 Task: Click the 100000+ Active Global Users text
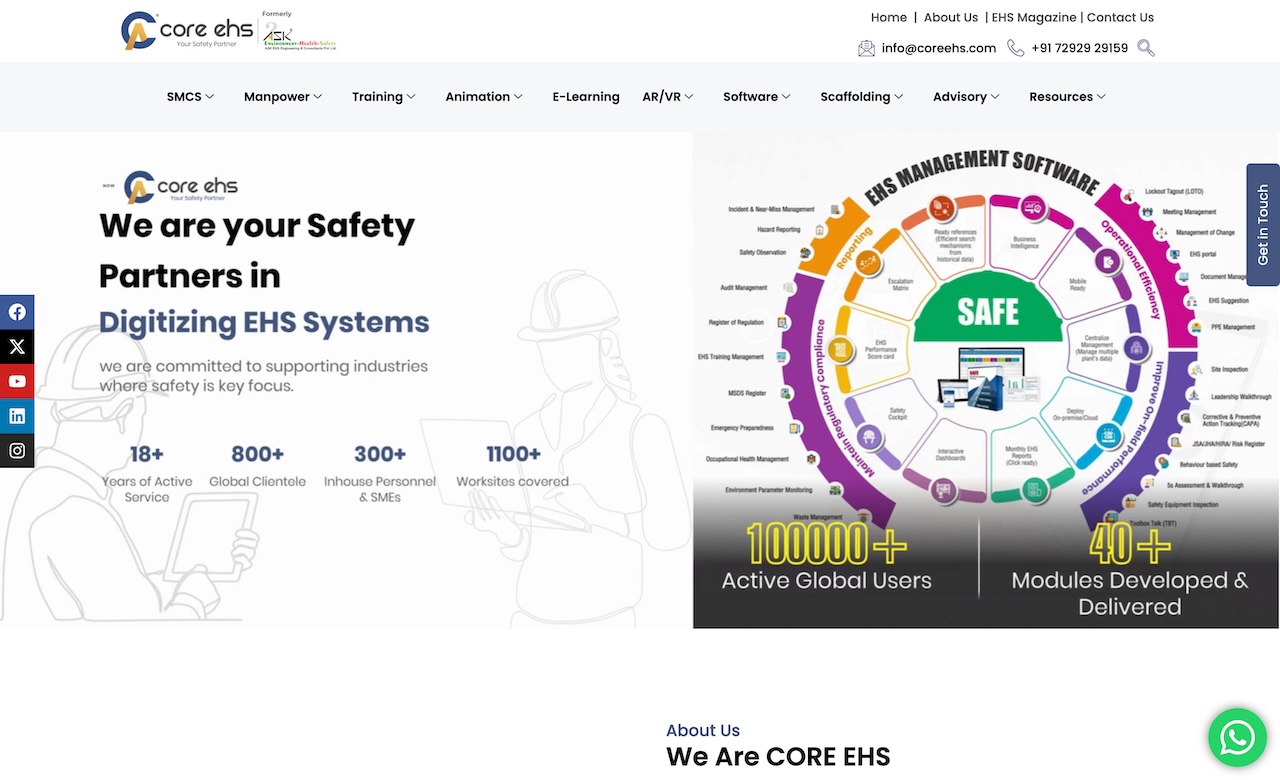(x=827, y=558)
